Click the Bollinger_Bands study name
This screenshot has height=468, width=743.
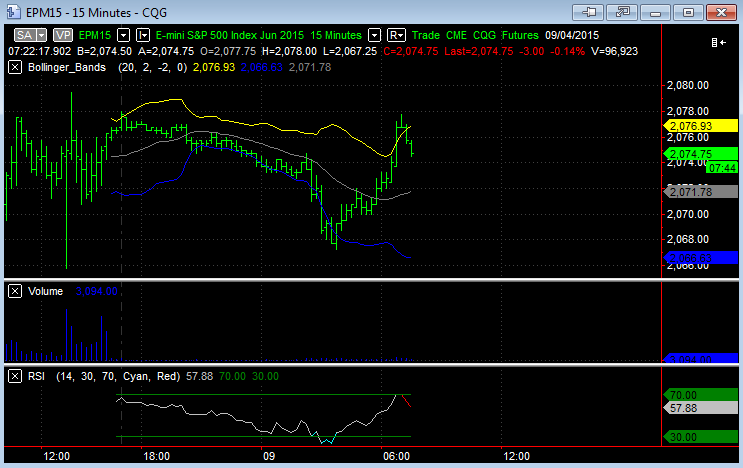click(x=67, y=67)
